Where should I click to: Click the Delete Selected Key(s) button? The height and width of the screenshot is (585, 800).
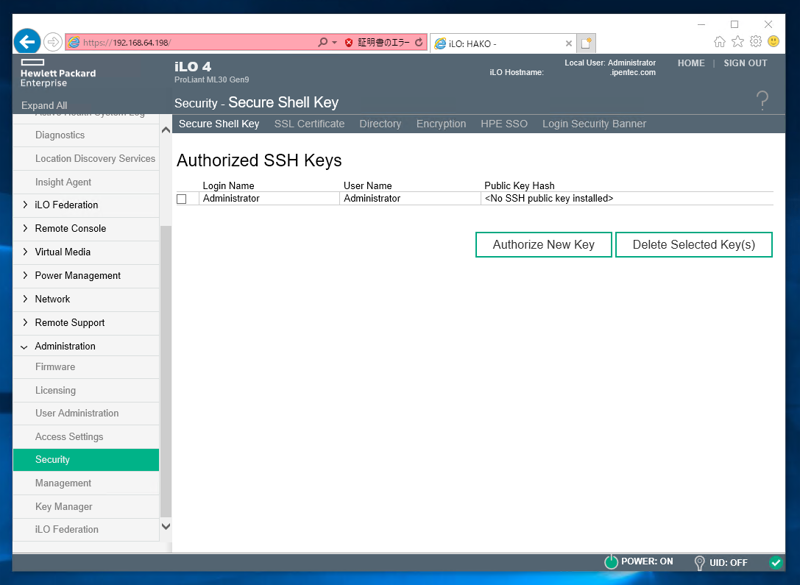(x=693, y=245)
